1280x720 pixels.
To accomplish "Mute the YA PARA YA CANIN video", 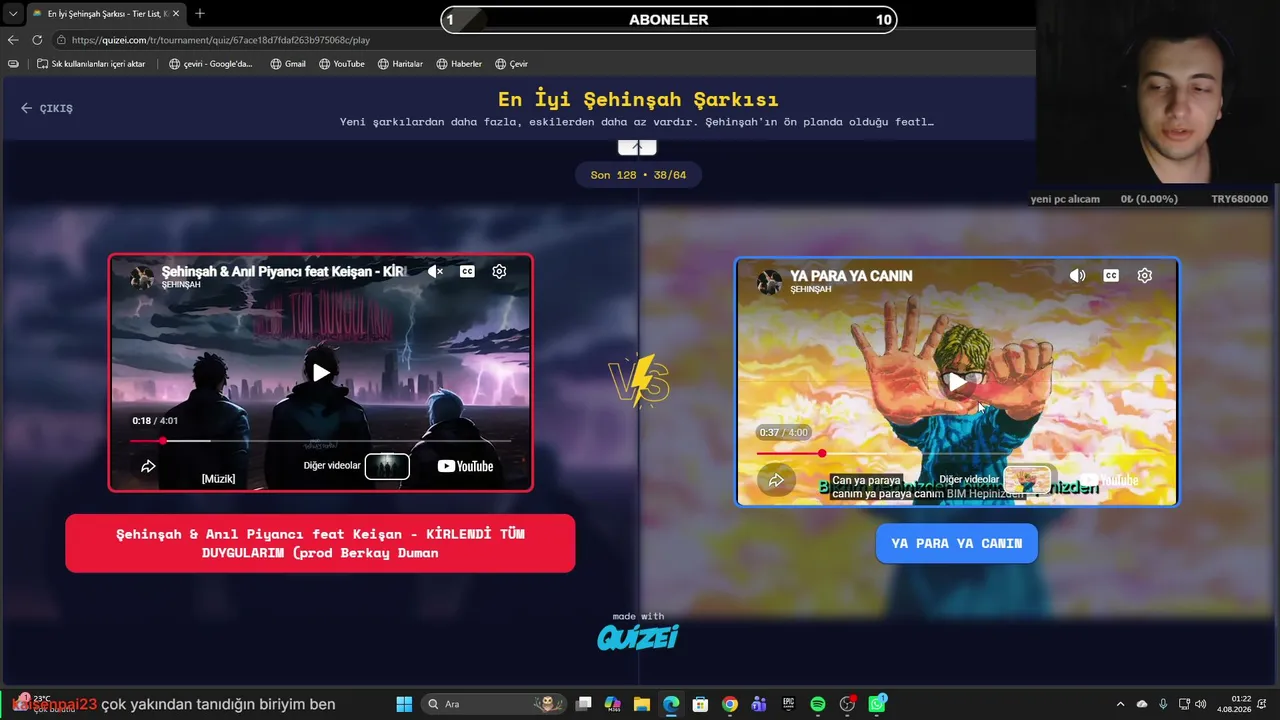I will [x=1077, y=276].
